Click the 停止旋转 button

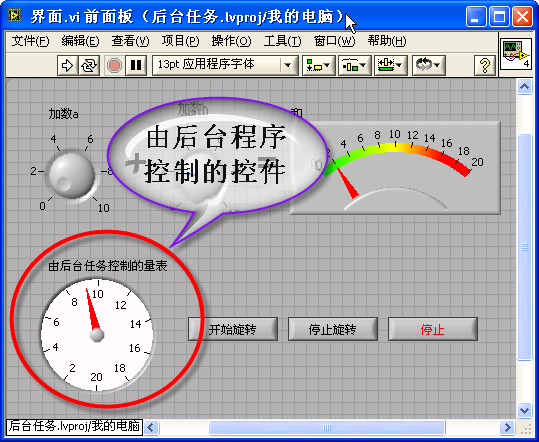click(332, 329)
